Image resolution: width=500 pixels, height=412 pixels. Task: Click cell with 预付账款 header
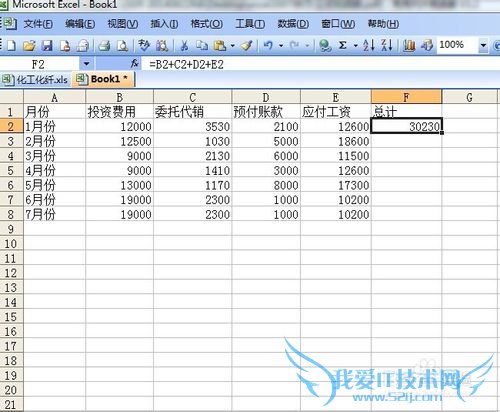[x=266, y=112]
